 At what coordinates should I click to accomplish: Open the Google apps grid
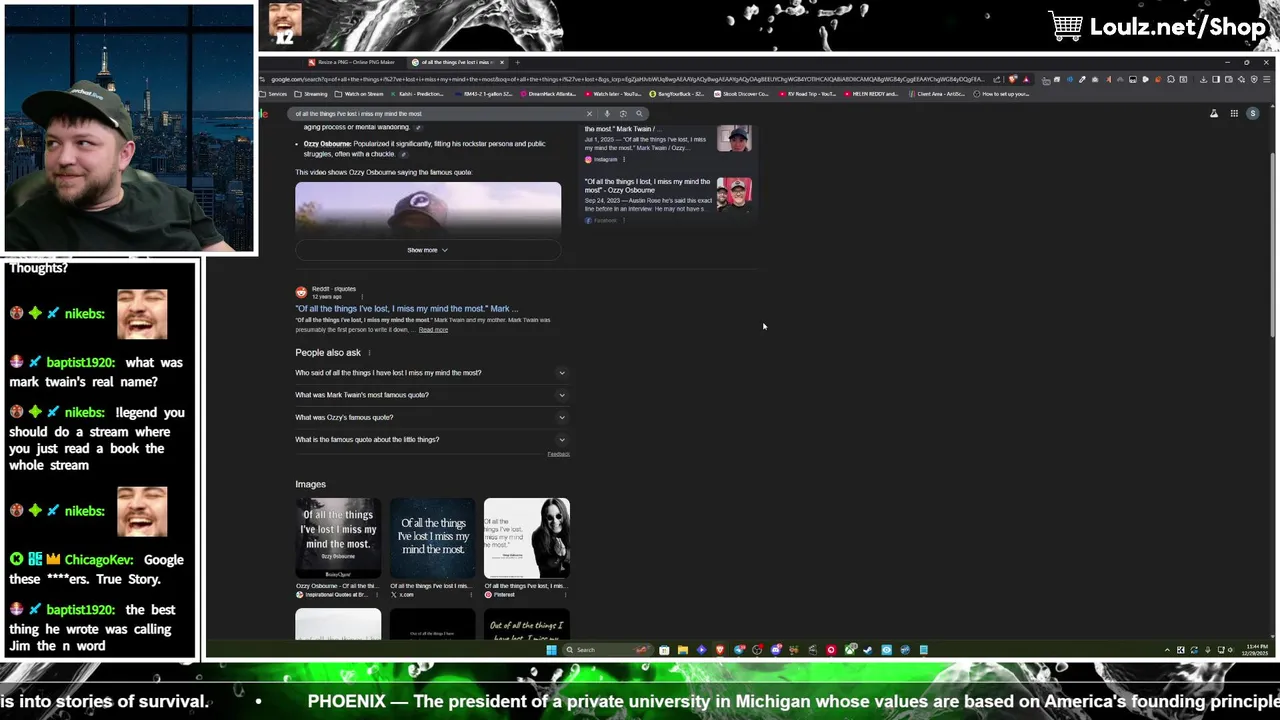click(x=1234, y=114)
